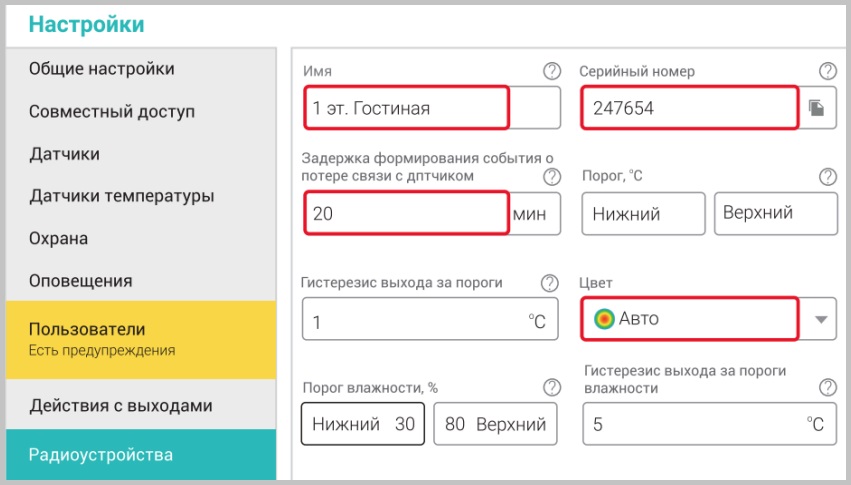The width and height of the screenshot is (851, 485).
Task: Click the help icon next to Имя
Action: (551, 71)
